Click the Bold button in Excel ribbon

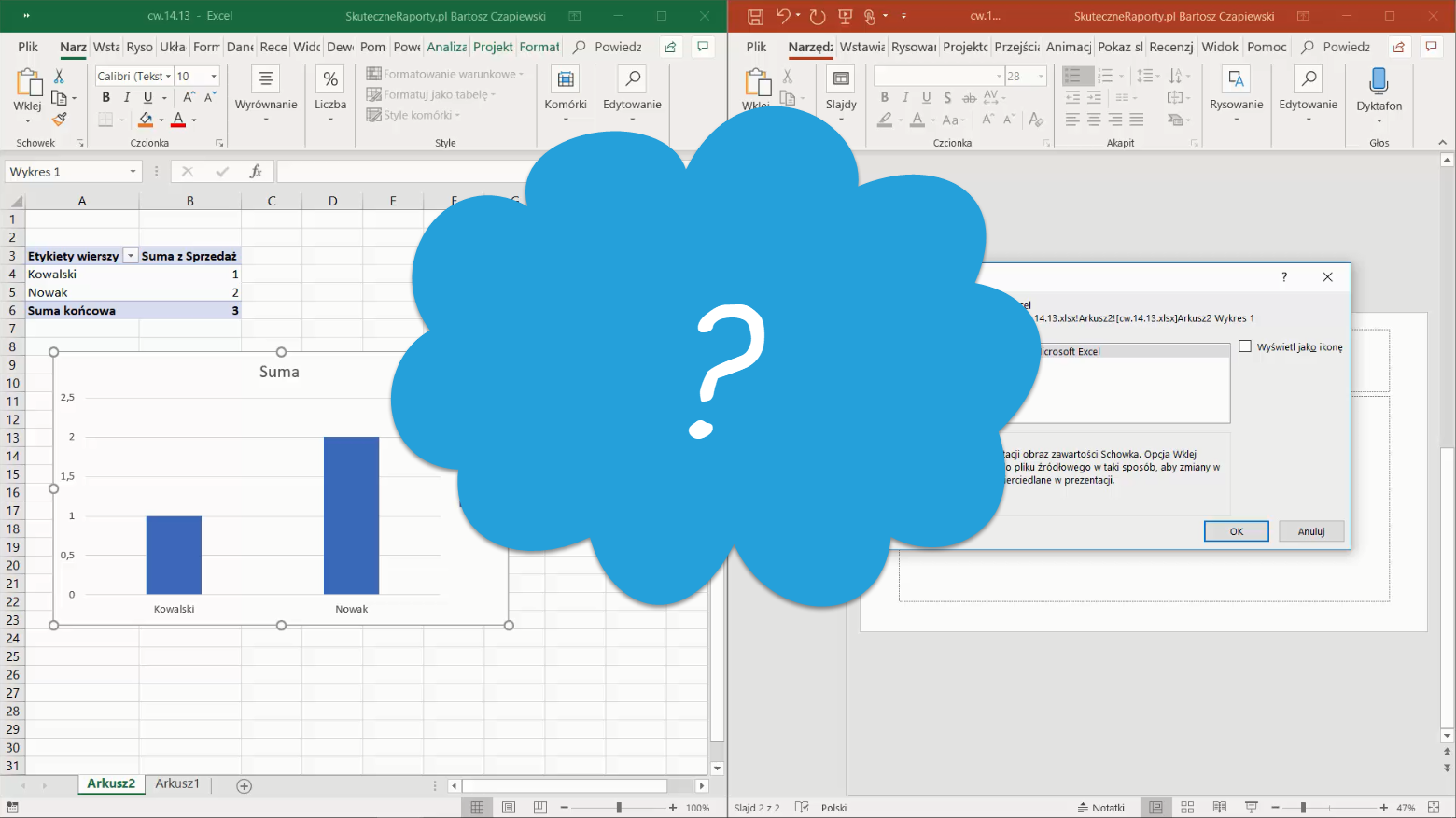pos(105,97)
